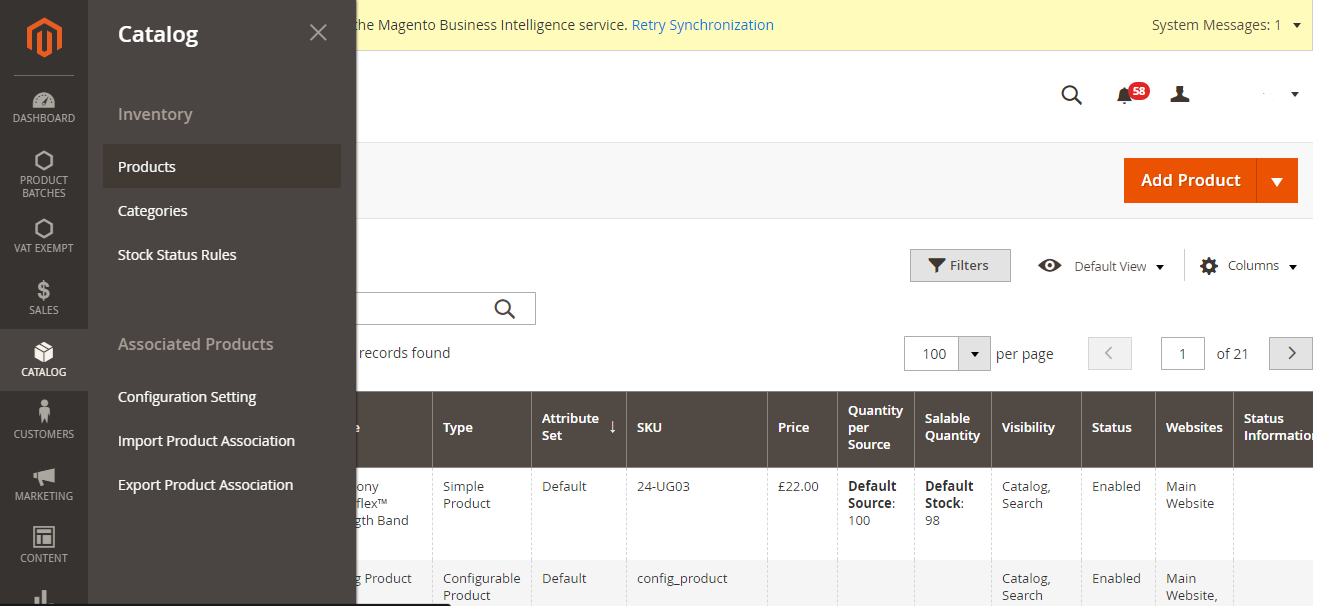Expand the per page size dropdown
The height and width of the screenshot is (606, 1335).
tap(974, 354)
